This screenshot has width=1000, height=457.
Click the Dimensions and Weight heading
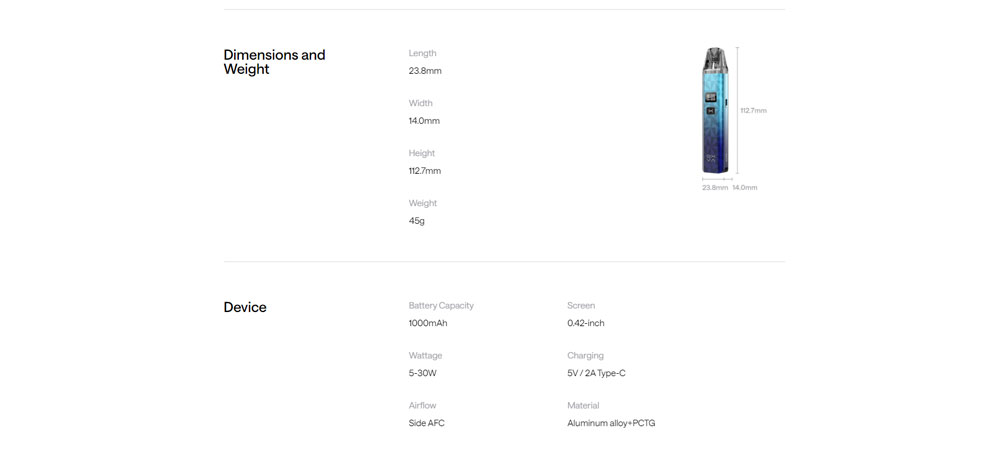(x=274, y=62)
